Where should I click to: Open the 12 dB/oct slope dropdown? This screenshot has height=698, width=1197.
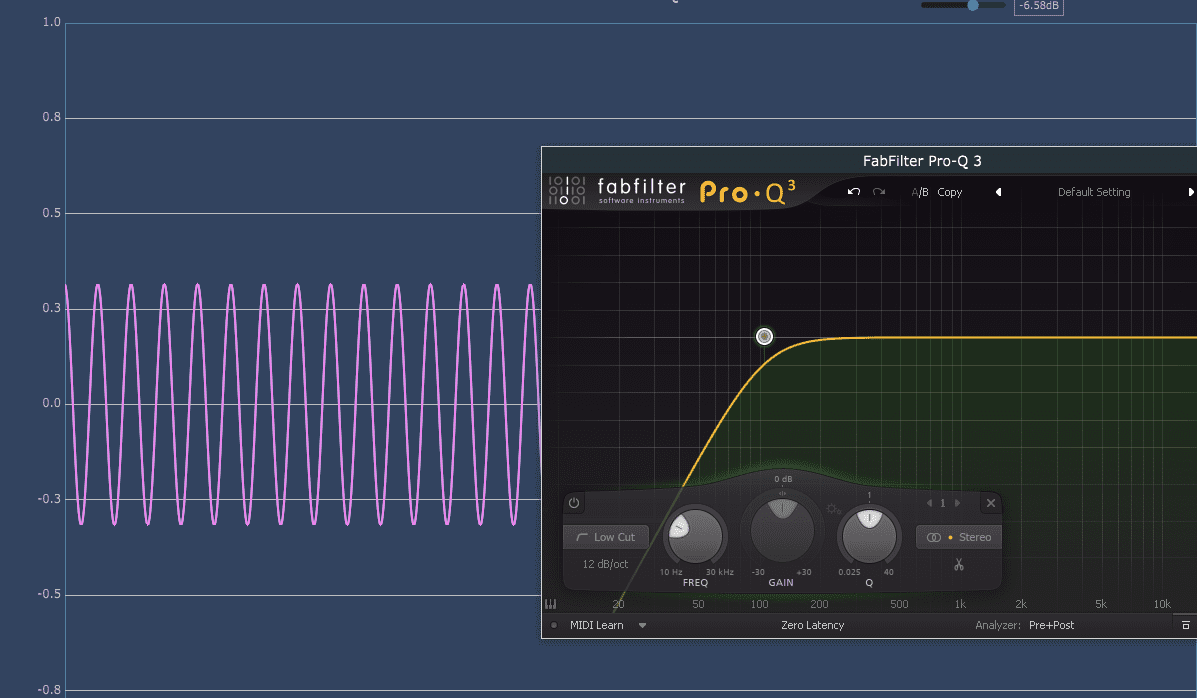606,564
